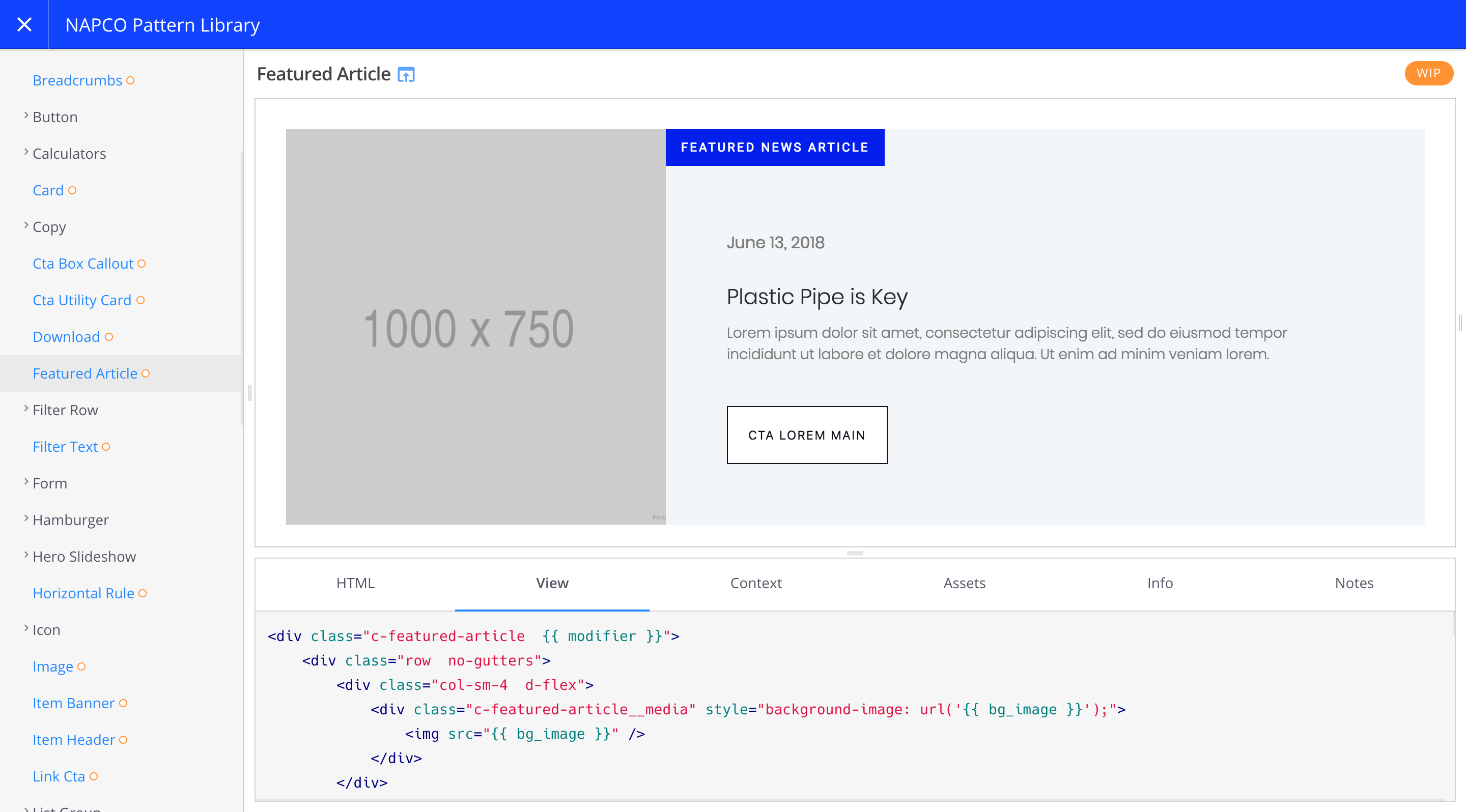Viewport: 1466px width, 812px height.
Task: Select the Notes tab
Action: (x=1355, y=584)
